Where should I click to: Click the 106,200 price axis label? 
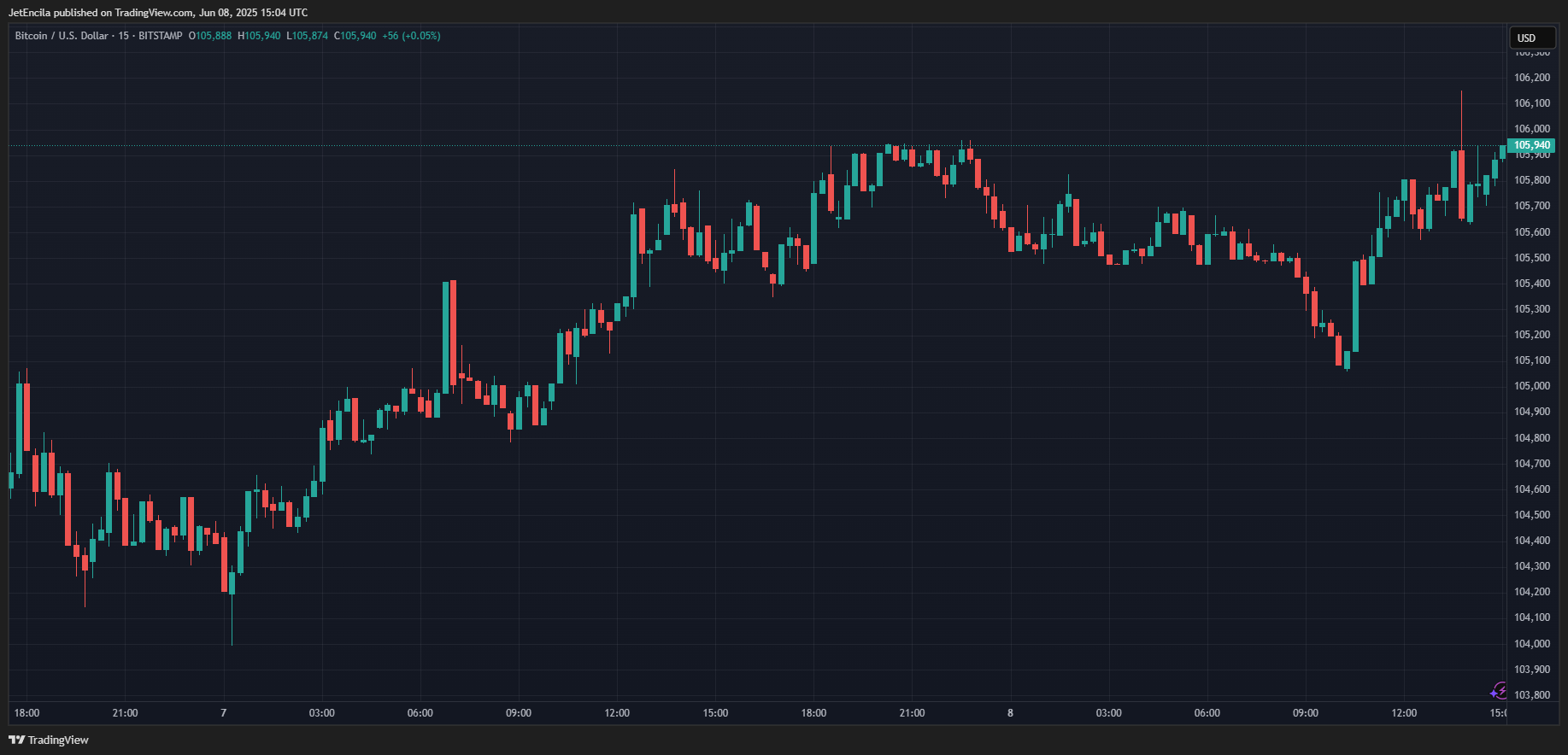[x=1531, y=78]
